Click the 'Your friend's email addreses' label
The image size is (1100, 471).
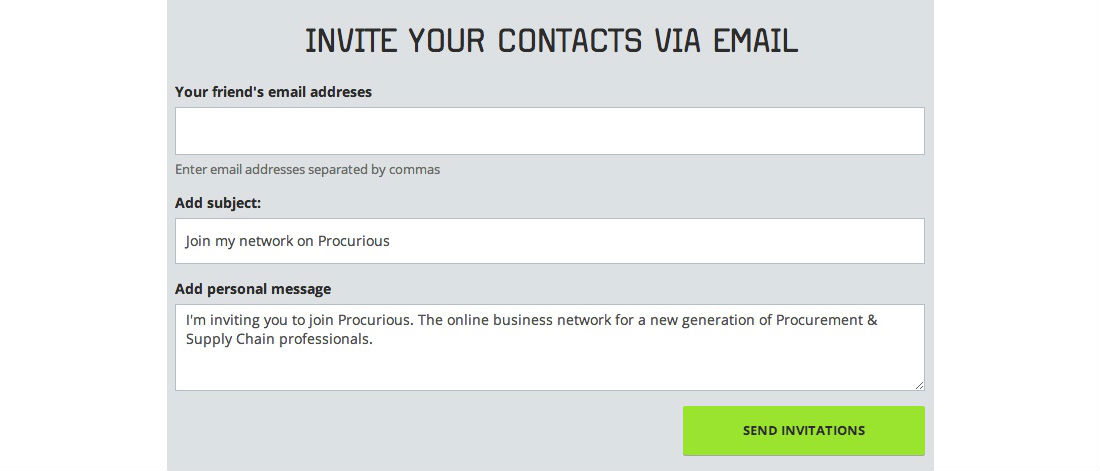click(x=274, y=92)
